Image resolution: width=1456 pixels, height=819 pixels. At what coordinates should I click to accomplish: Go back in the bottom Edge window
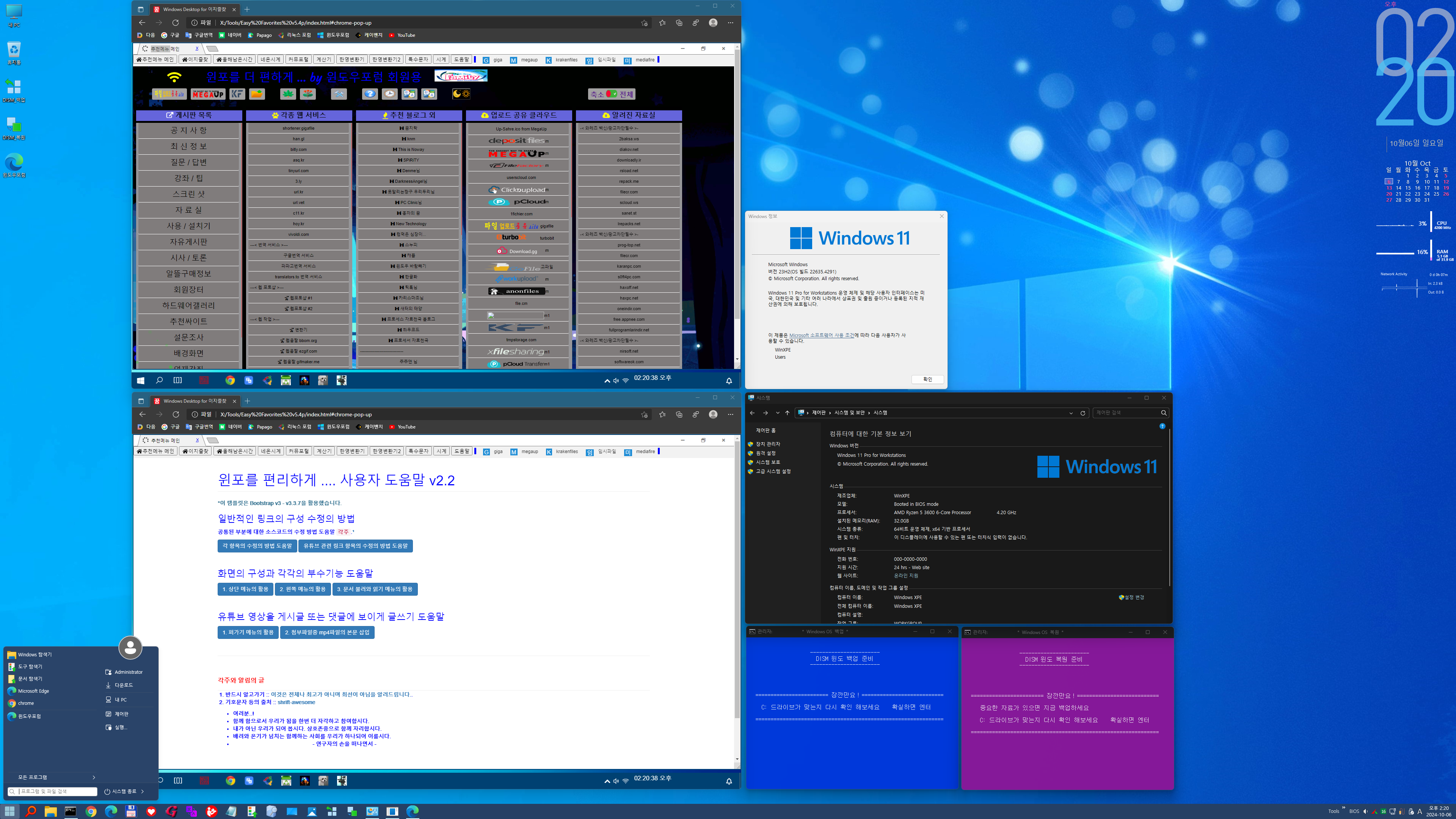143,414
